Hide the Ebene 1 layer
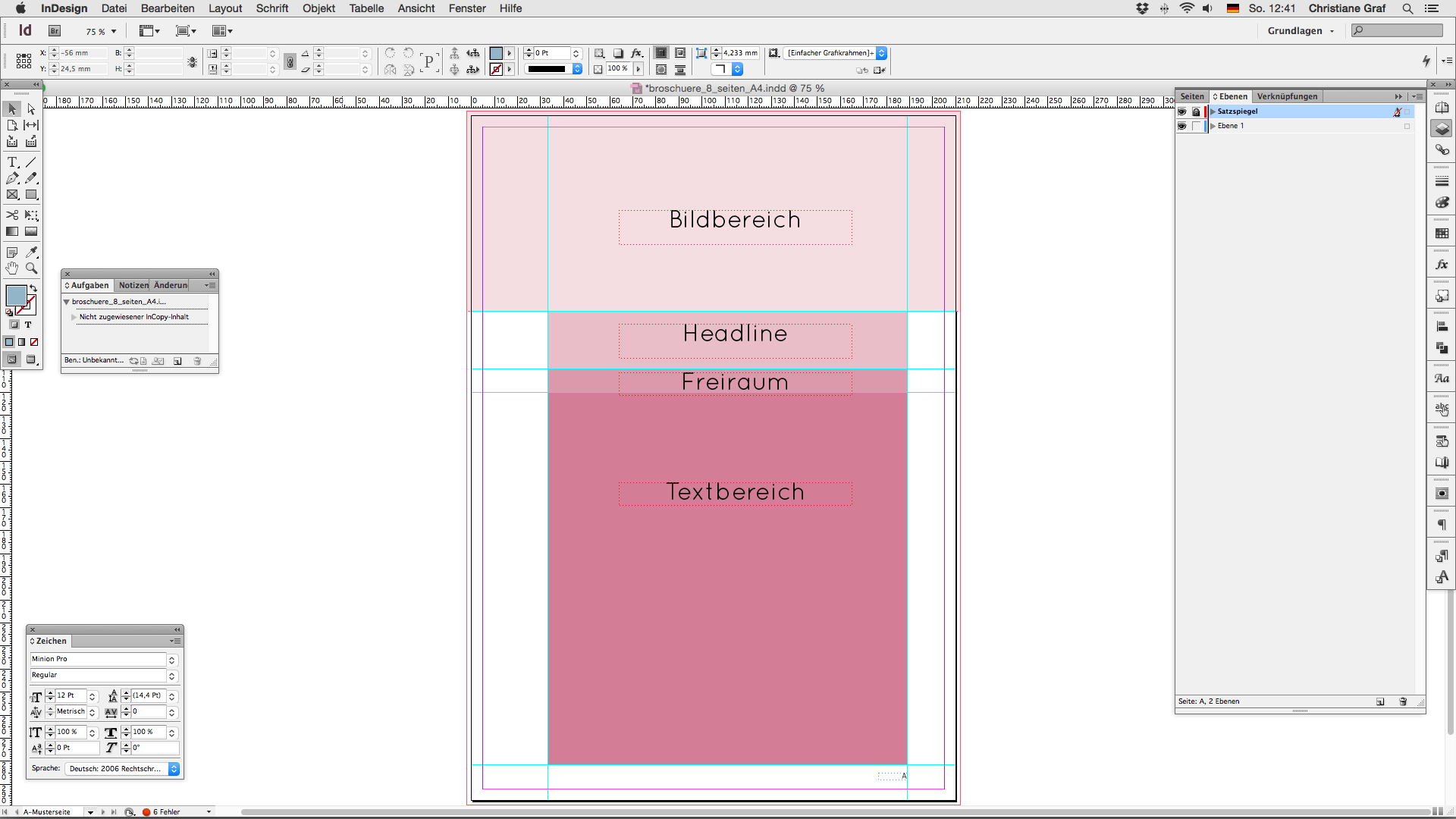The image size is (1456, 819). (1182, 126)
